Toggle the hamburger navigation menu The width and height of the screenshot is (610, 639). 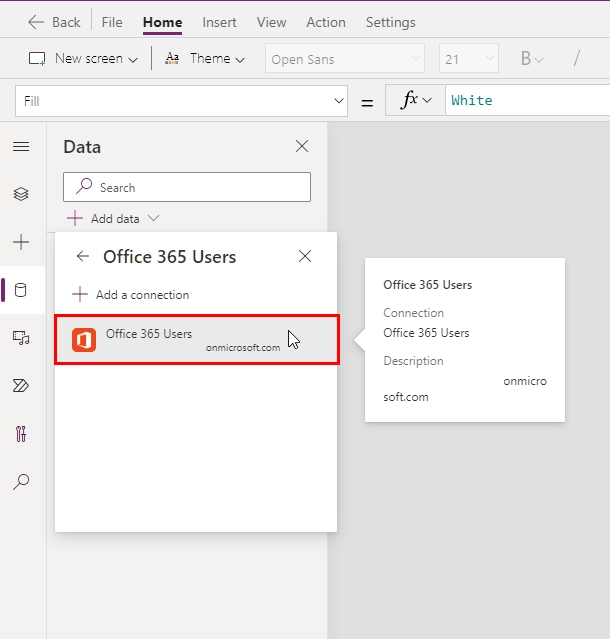pyautogui.click(x=21, y=146)
